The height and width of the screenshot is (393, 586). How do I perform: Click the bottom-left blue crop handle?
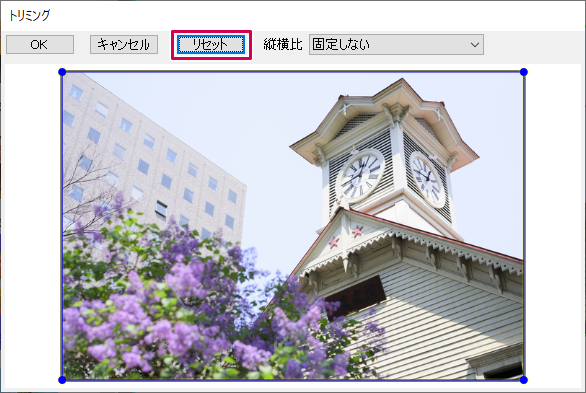click(62, 380)
